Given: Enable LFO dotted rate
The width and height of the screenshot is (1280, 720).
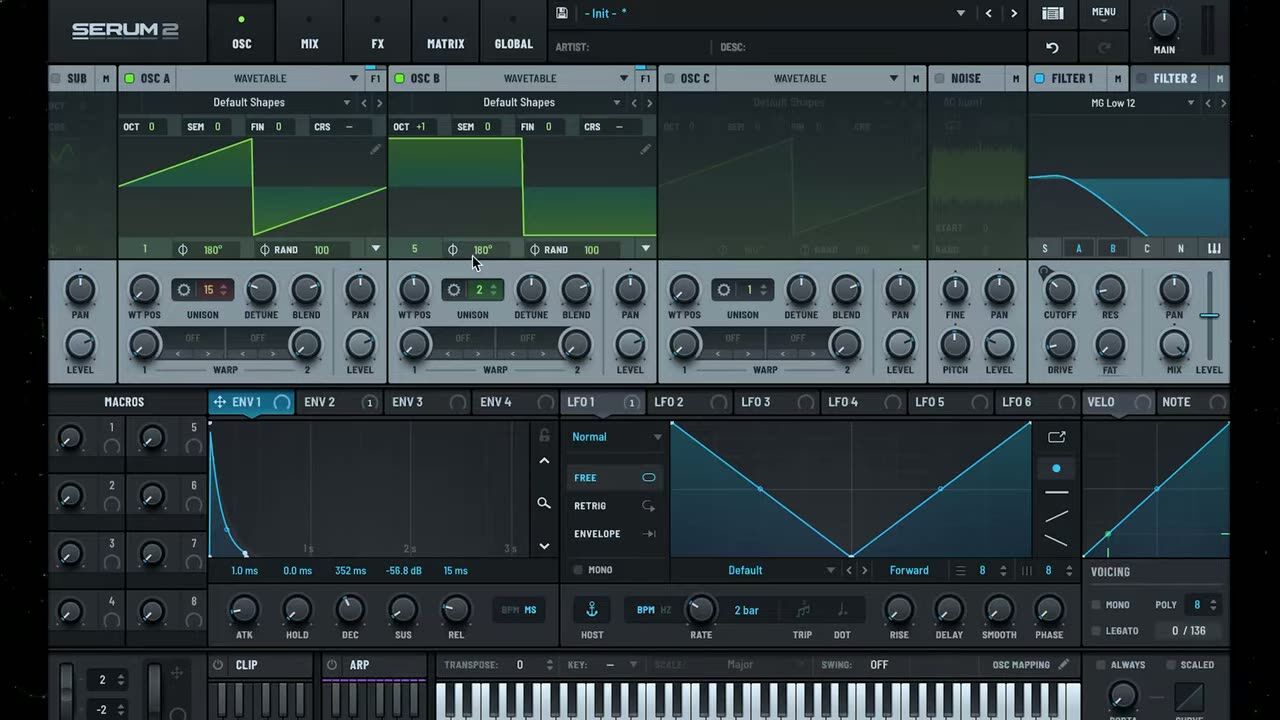Looking at the screenshot, I should [842, 610].
